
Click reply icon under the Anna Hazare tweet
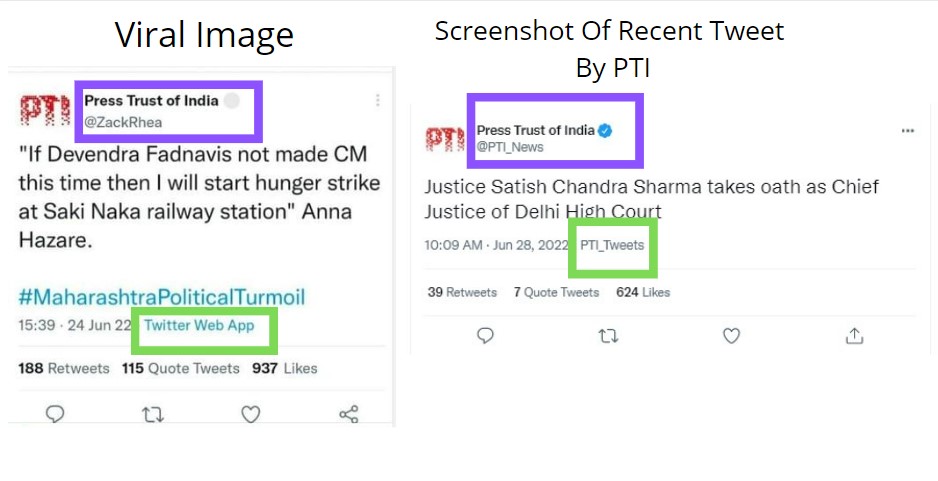coord(55,413)
